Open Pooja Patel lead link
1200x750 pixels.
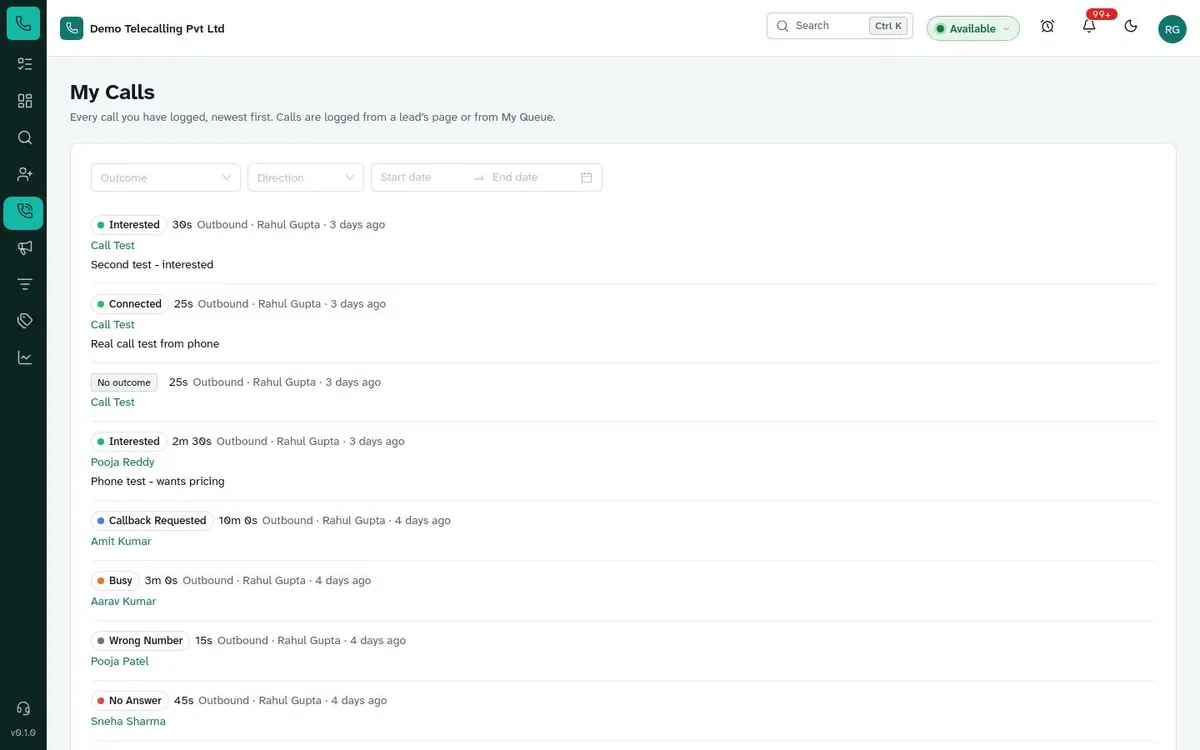pos(119,661)
